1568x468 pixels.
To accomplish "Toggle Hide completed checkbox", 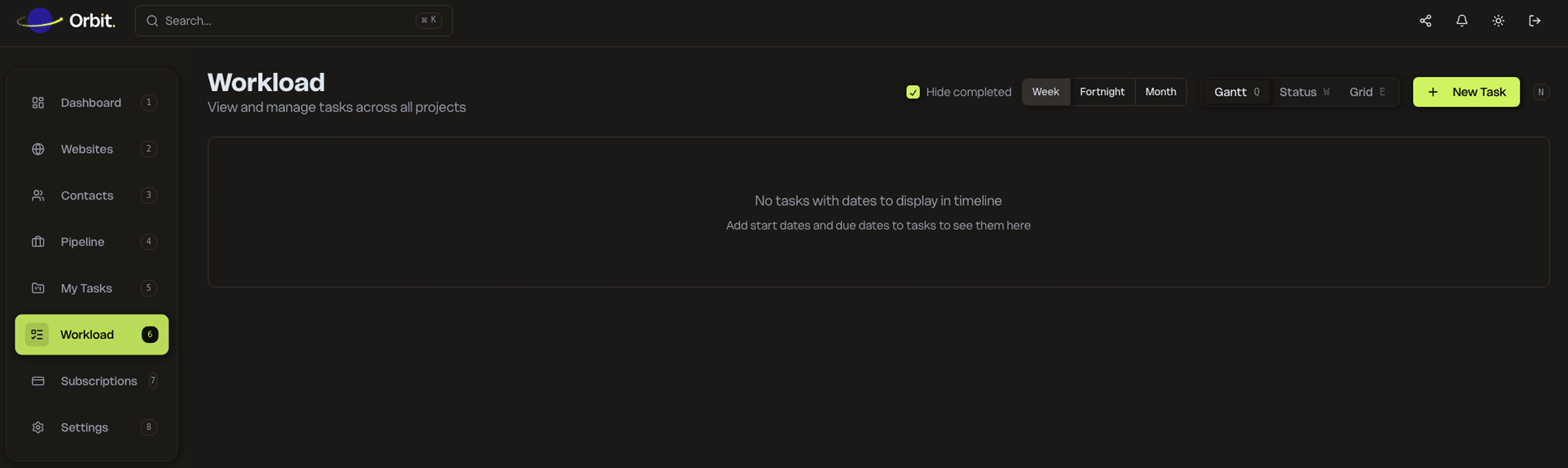I will [x=912, y=92].
